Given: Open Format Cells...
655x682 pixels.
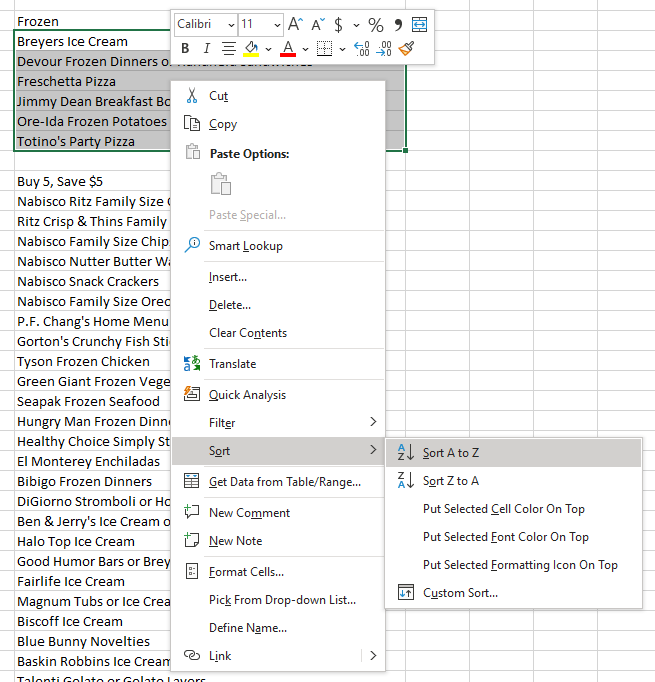Looking at the screenshot, I should [278, 572].
